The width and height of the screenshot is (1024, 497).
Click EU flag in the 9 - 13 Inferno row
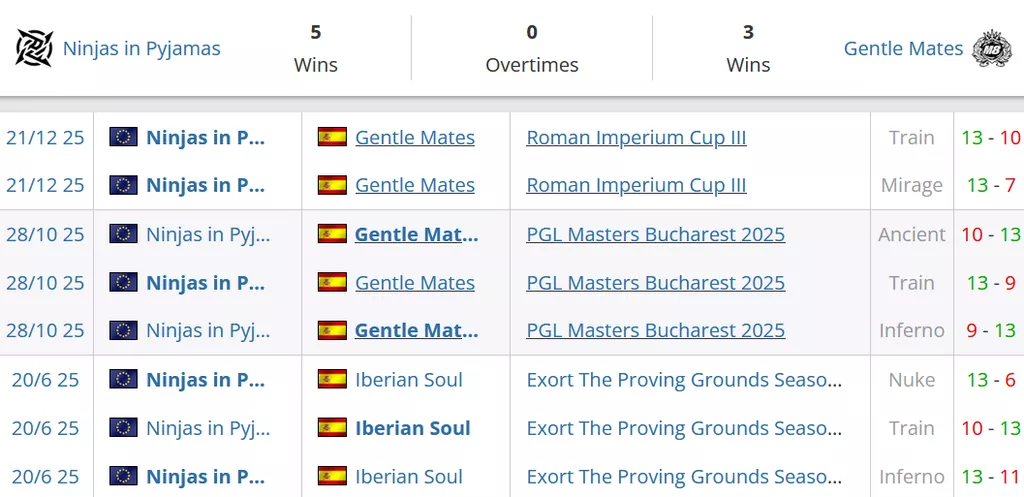(123, 330)
